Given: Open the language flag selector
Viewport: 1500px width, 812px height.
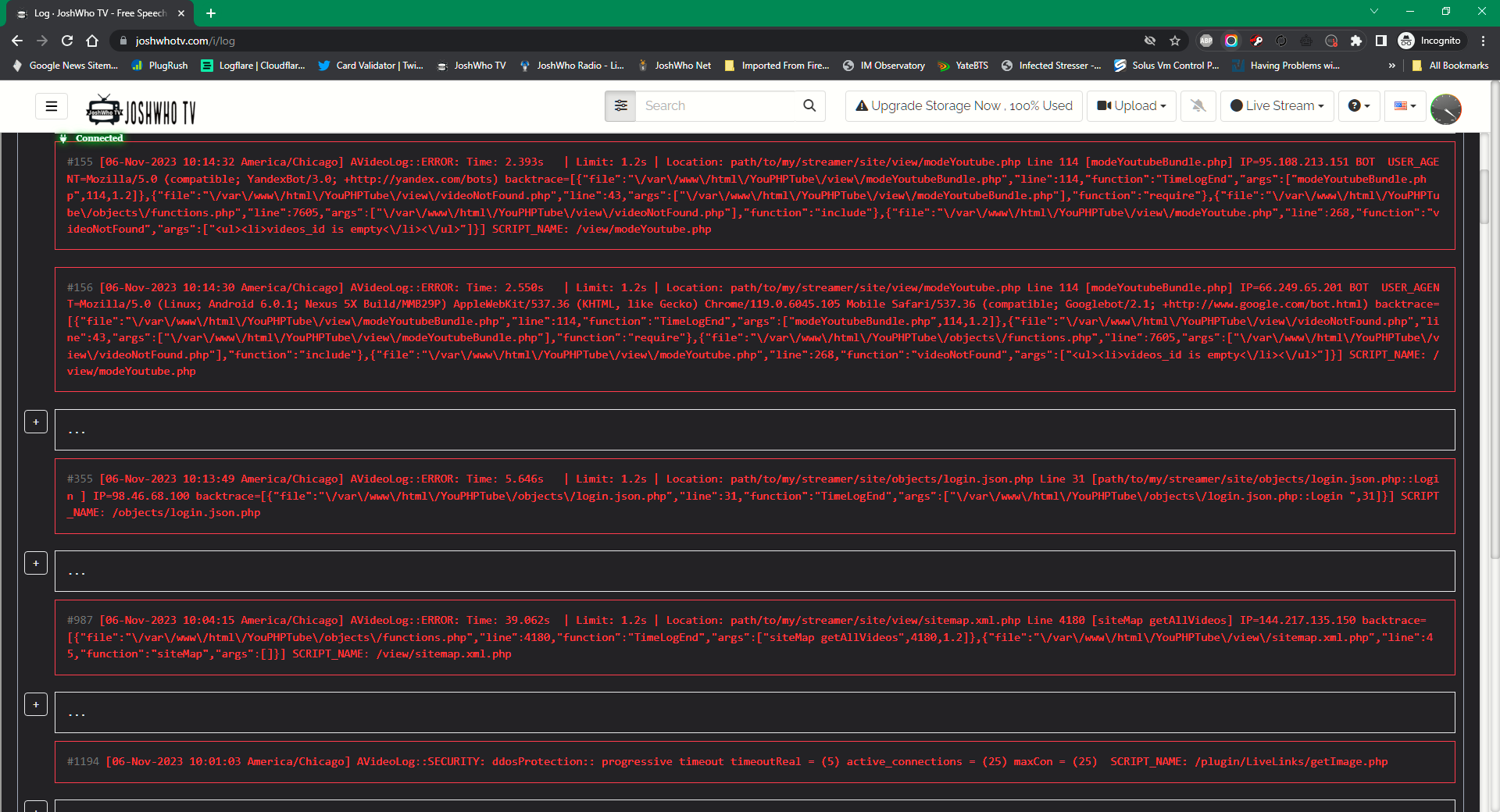Looking at the screenshot, I should [x=1404, y=105].
